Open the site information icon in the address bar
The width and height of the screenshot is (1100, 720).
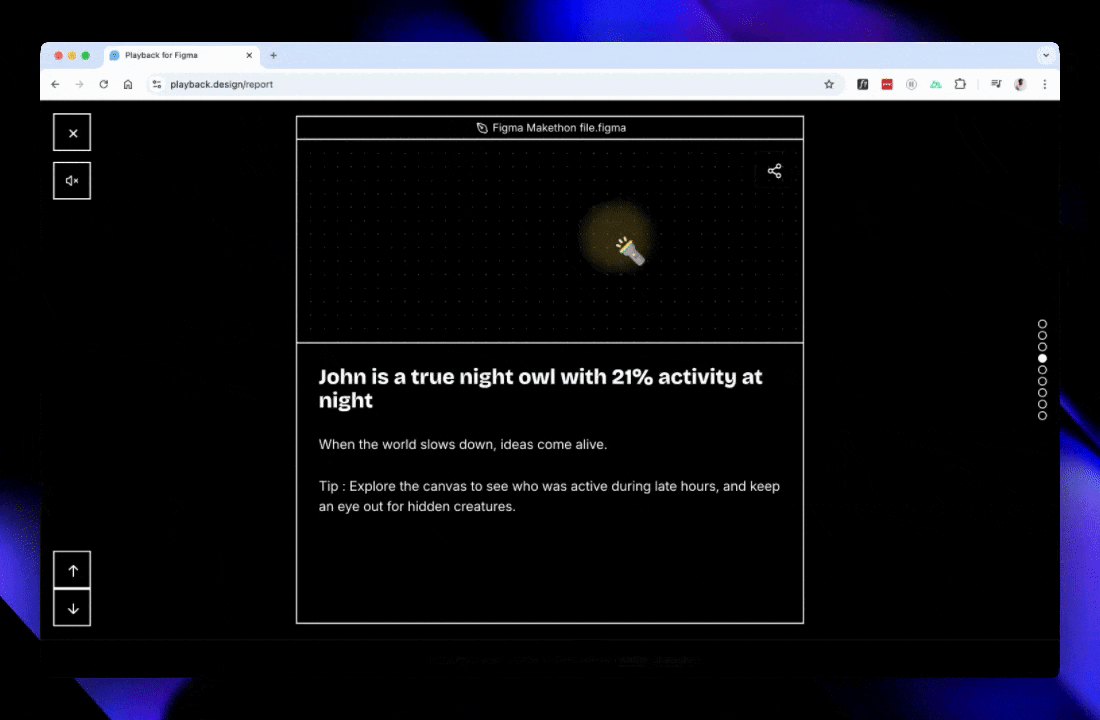point(157,84)
